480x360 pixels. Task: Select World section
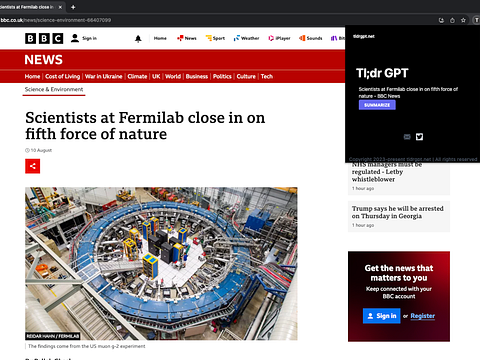click(173, 76)
